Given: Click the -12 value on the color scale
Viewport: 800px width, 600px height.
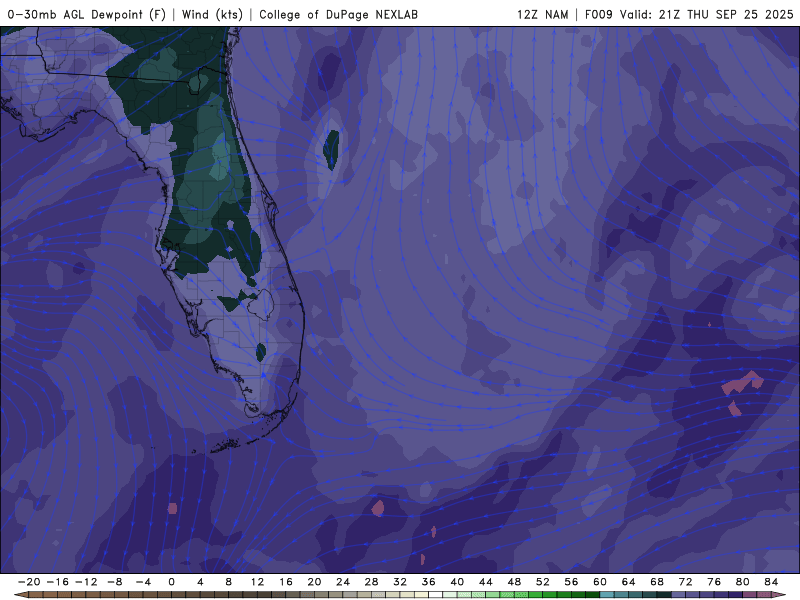Looking at the screenshot, I should pyautogui.click(x=86, y=582).
